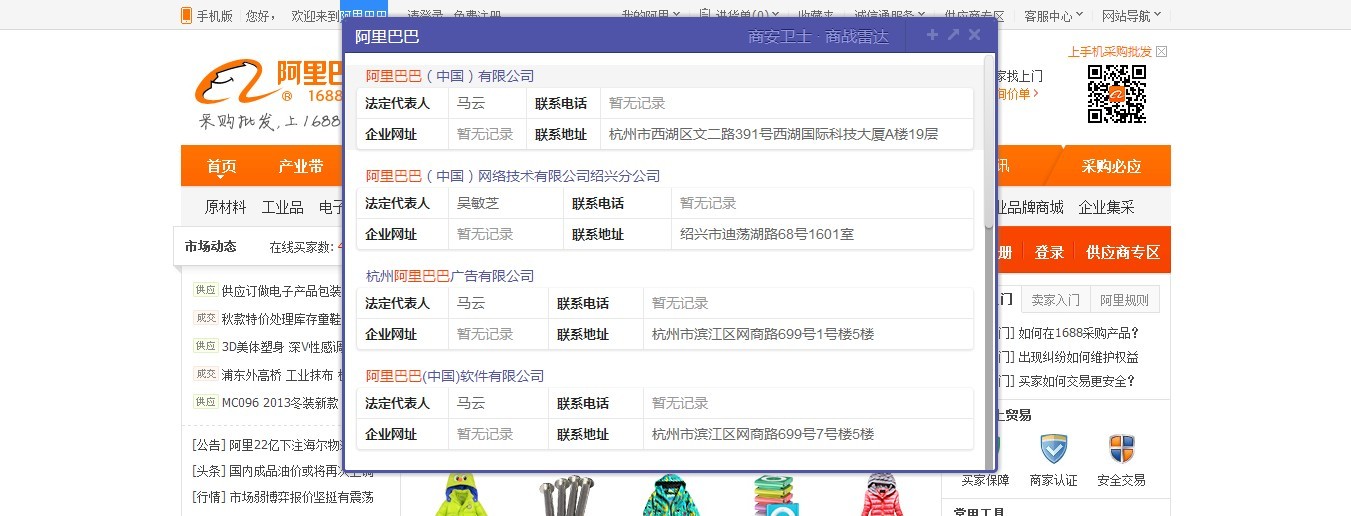This screenshot has width=1351, height=516.
Task: Click address 杭州市滨江区网商路699号1号楼5楼
Action: (x=763, y=334)
